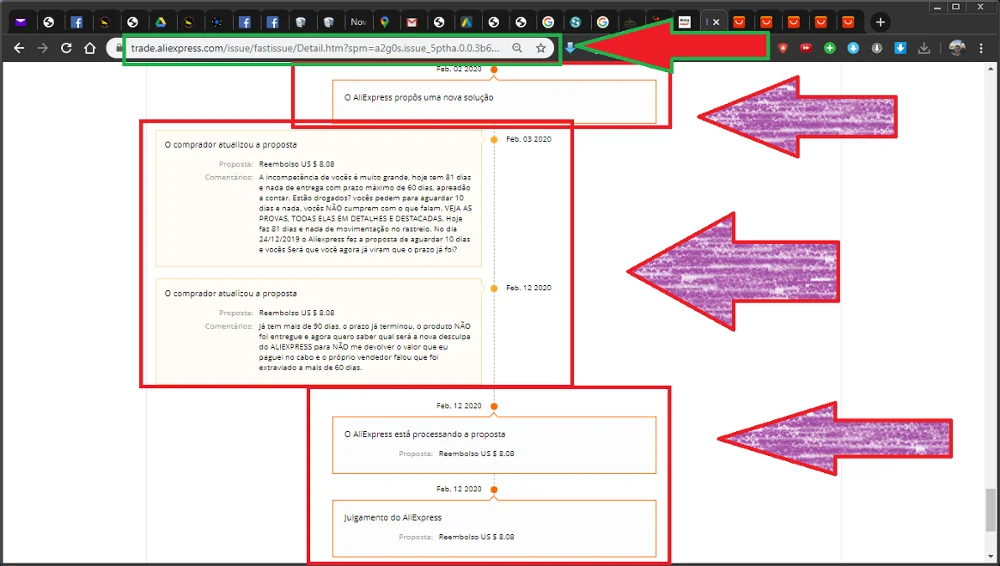Click 'Reembolso US $ 8.08' in Feb. 03 card

click(x=297, y=164)
